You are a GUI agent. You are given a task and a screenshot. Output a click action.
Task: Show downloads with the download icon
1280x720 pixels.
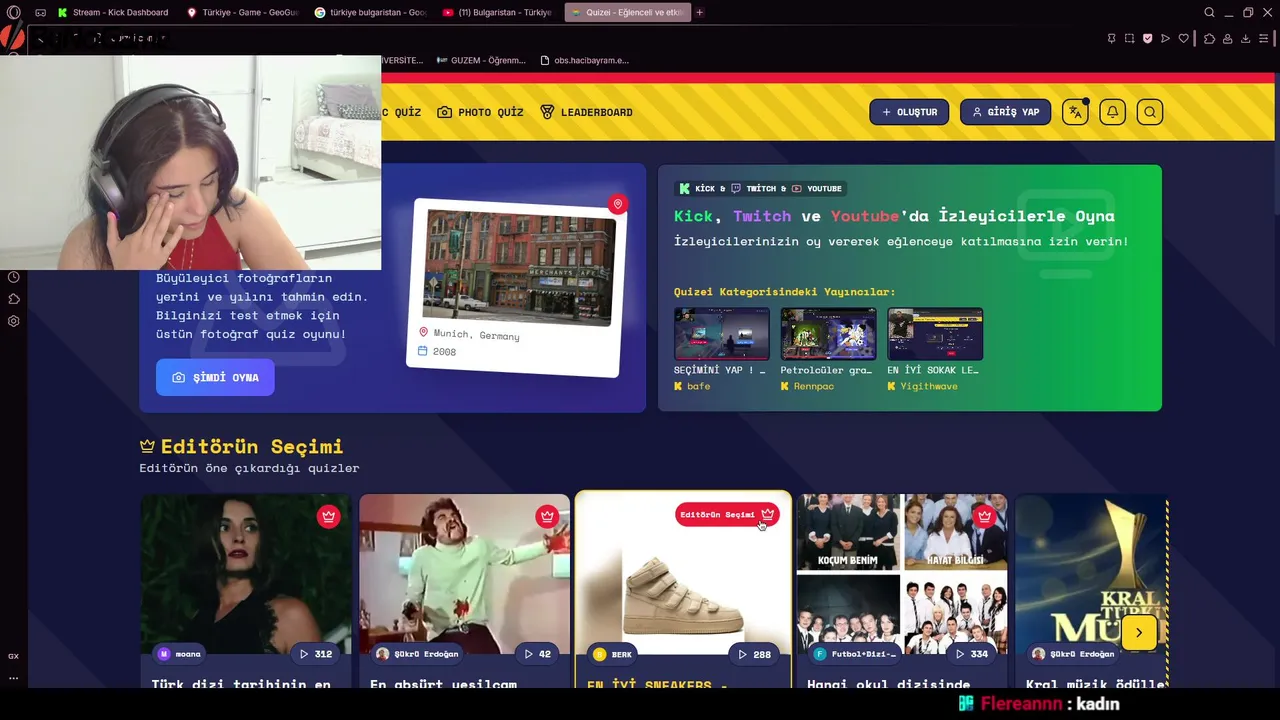pyautogui.click(x=1245, y=38)
